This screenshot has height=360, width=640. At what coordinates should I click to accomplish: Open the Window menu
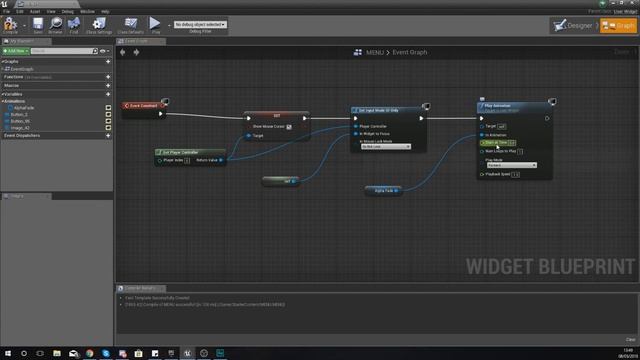point(87,11)
